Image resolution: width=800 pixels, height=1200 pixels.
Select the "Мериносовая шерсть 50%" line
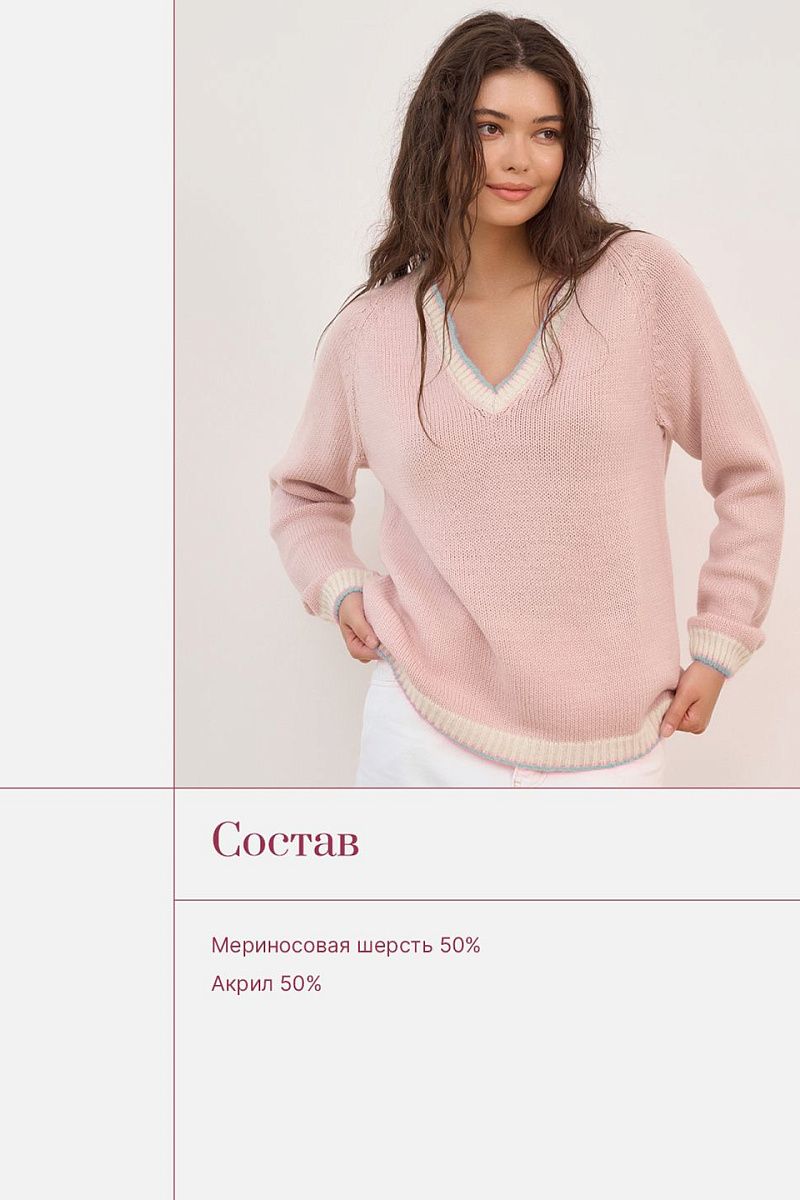[346, 945]
